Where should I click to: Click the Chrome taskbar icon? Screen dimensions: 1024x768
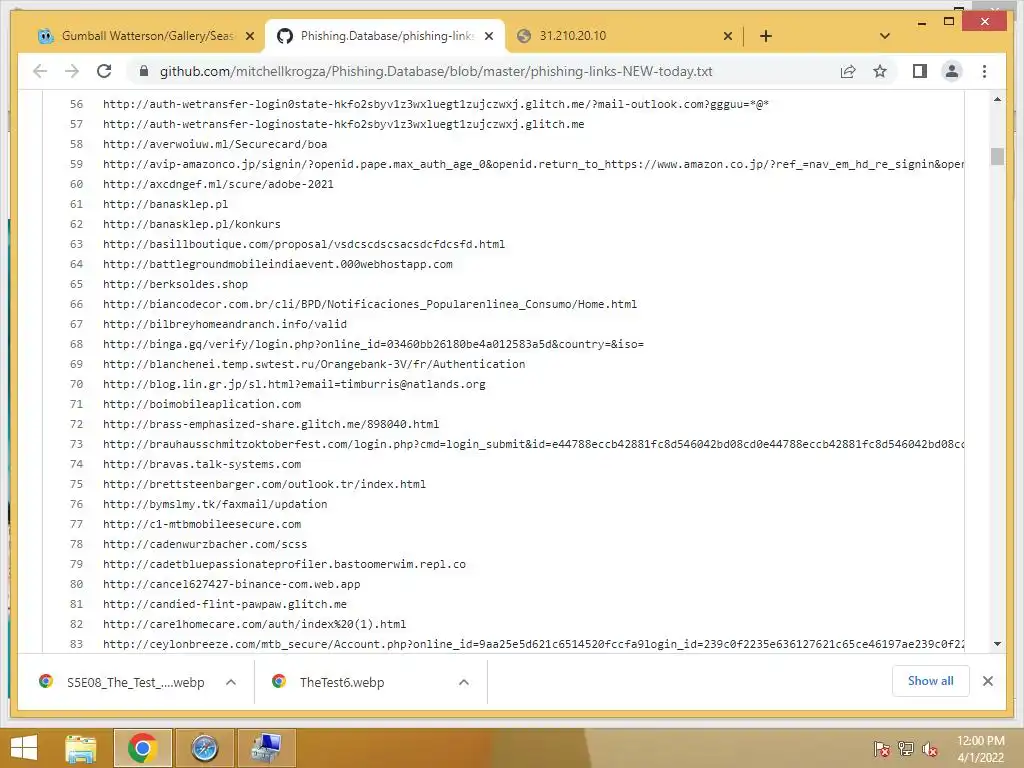(x=142, y=748)
